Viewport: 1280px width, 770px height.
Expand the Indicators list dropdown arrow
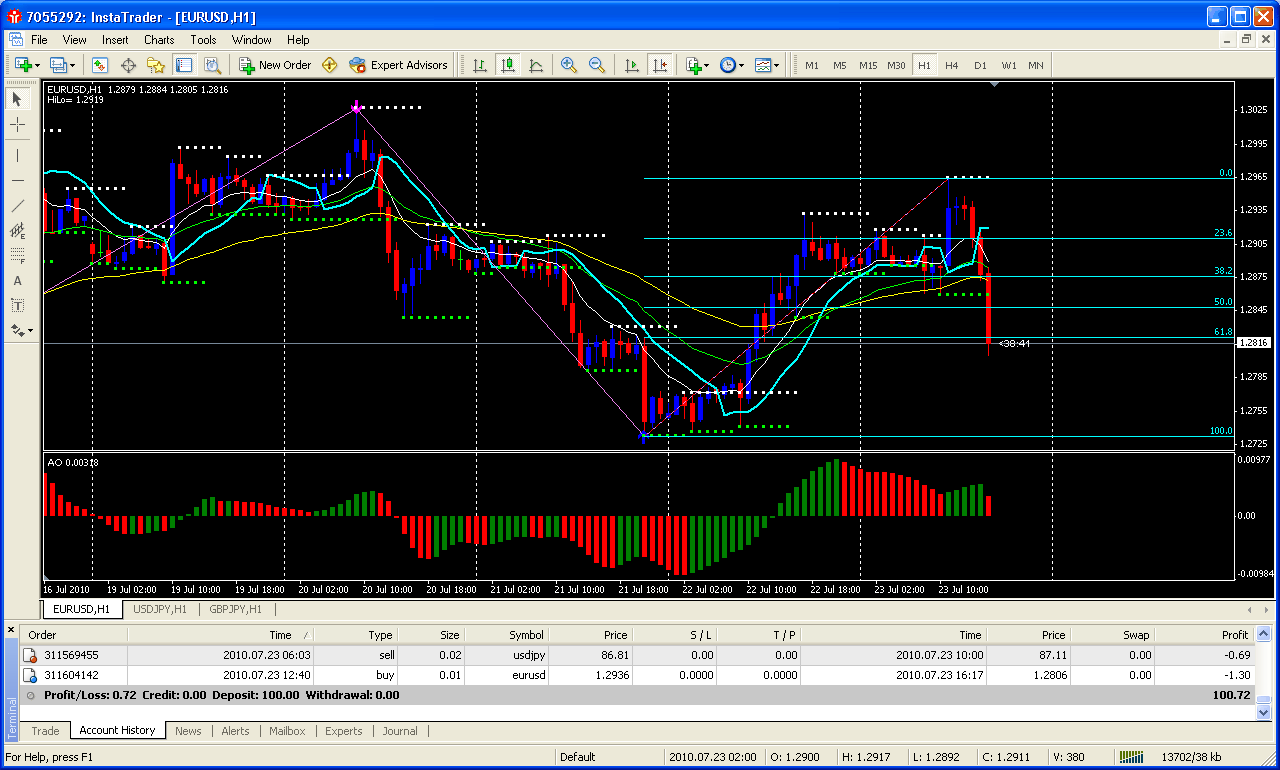pos(707,65)
